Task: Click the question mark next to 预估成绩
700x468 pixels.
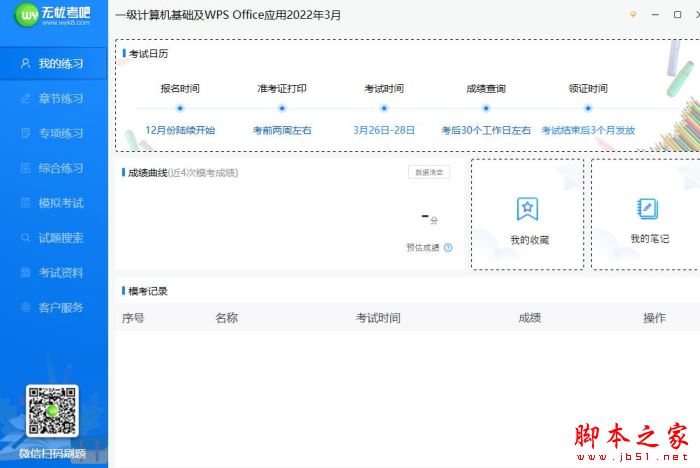Action: [x=448, y=247]
